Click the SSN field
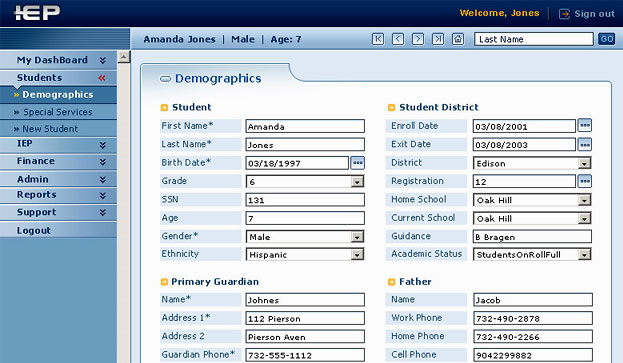Viewport: 623px width, 363px height. click(305, 200)
